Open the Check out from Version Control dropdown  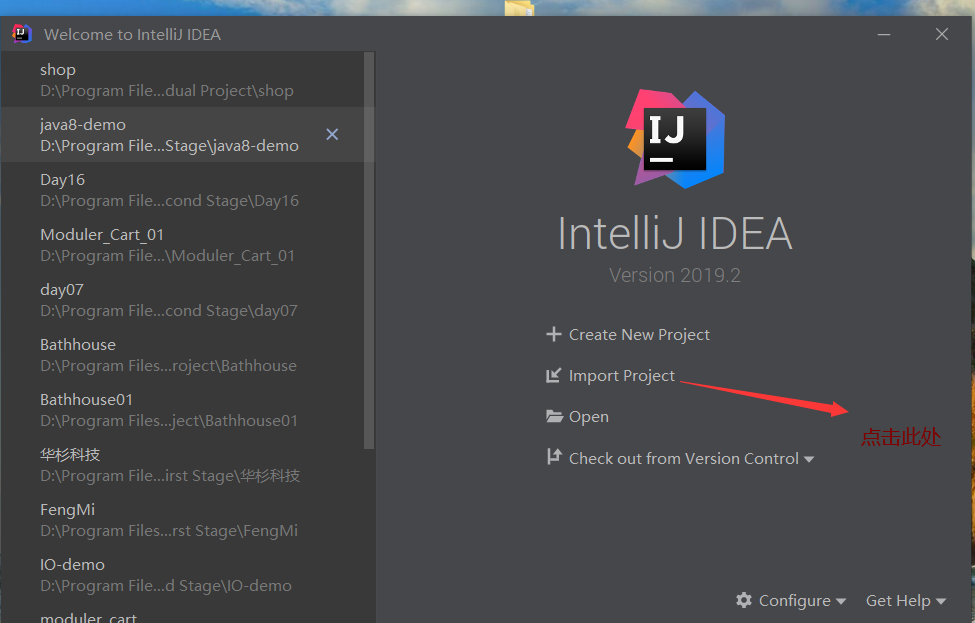click(810, 458)
